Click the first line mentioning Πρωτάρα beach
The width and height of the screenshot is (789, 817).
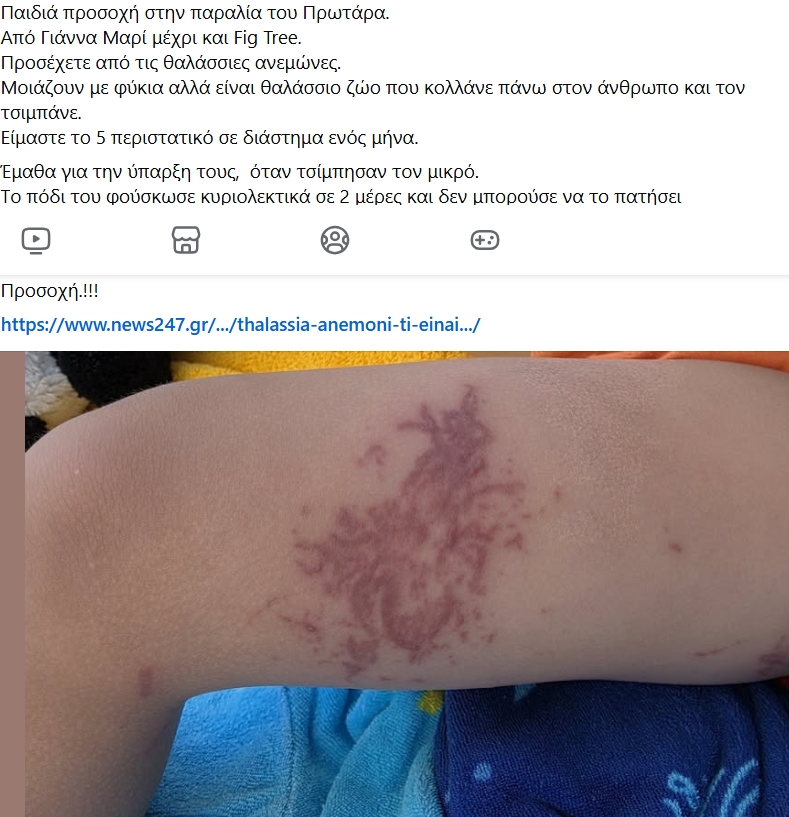(195, 13)
